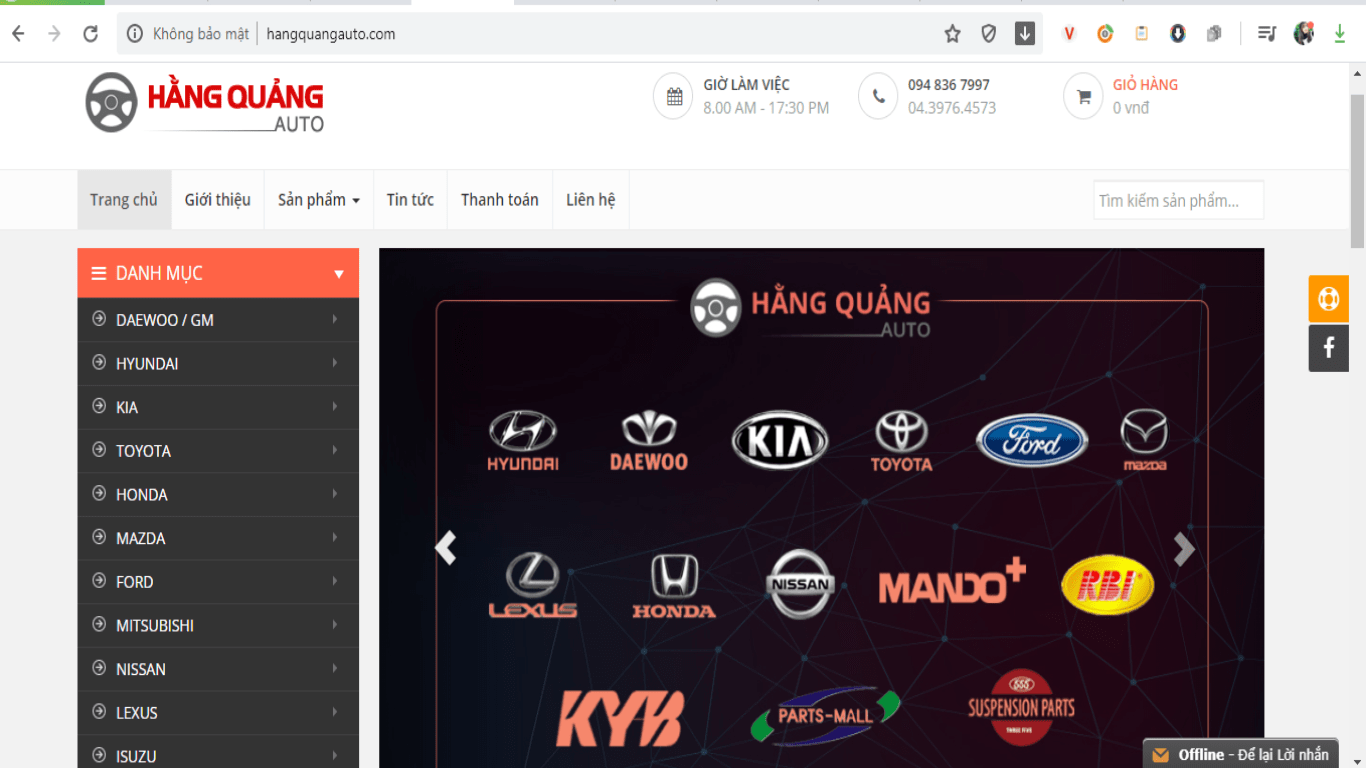
Task: Expand the TOYOTA category
Action: 218,451
